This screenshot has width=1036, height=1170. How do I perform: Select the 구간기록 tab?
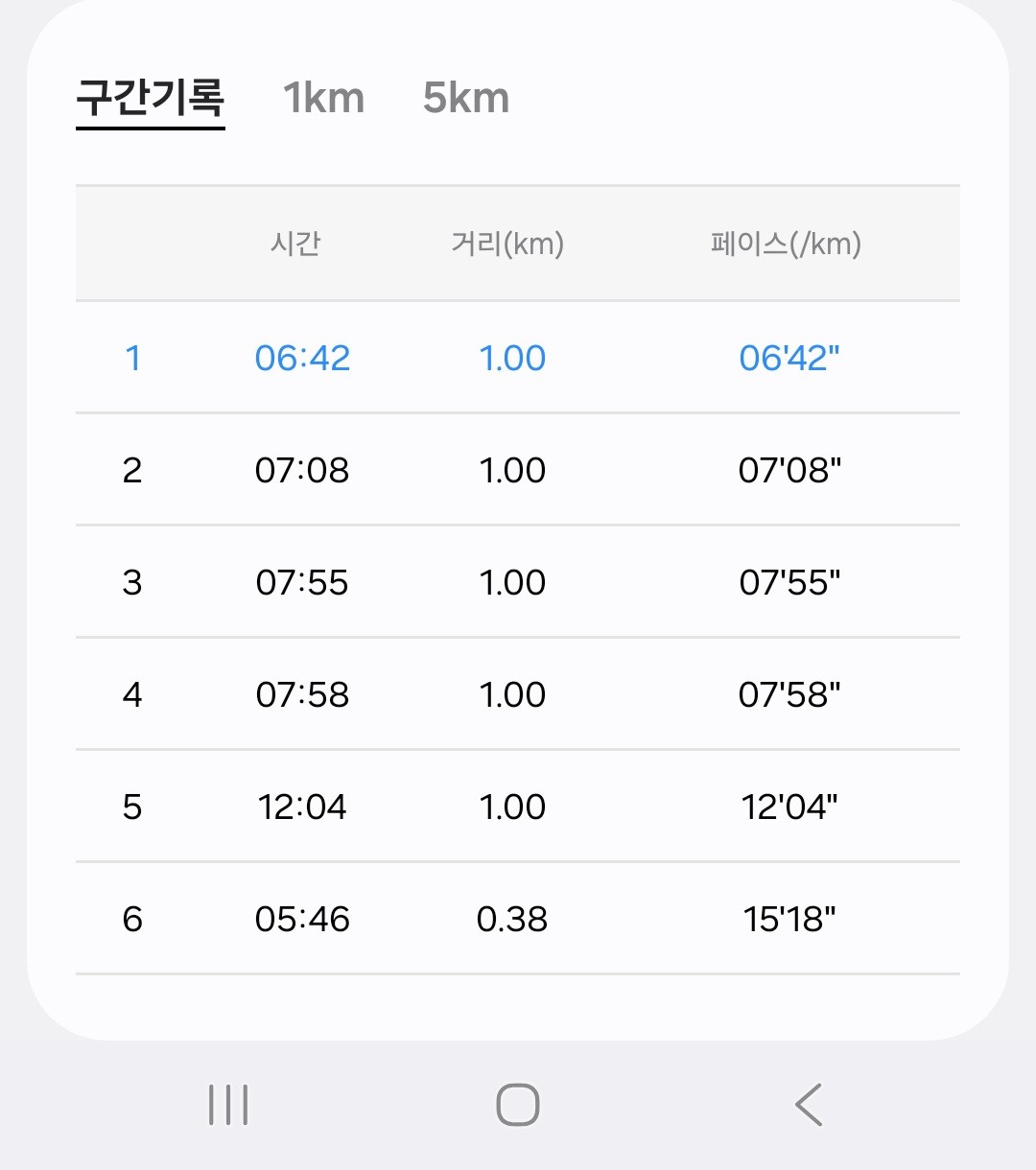pos(151,98)
